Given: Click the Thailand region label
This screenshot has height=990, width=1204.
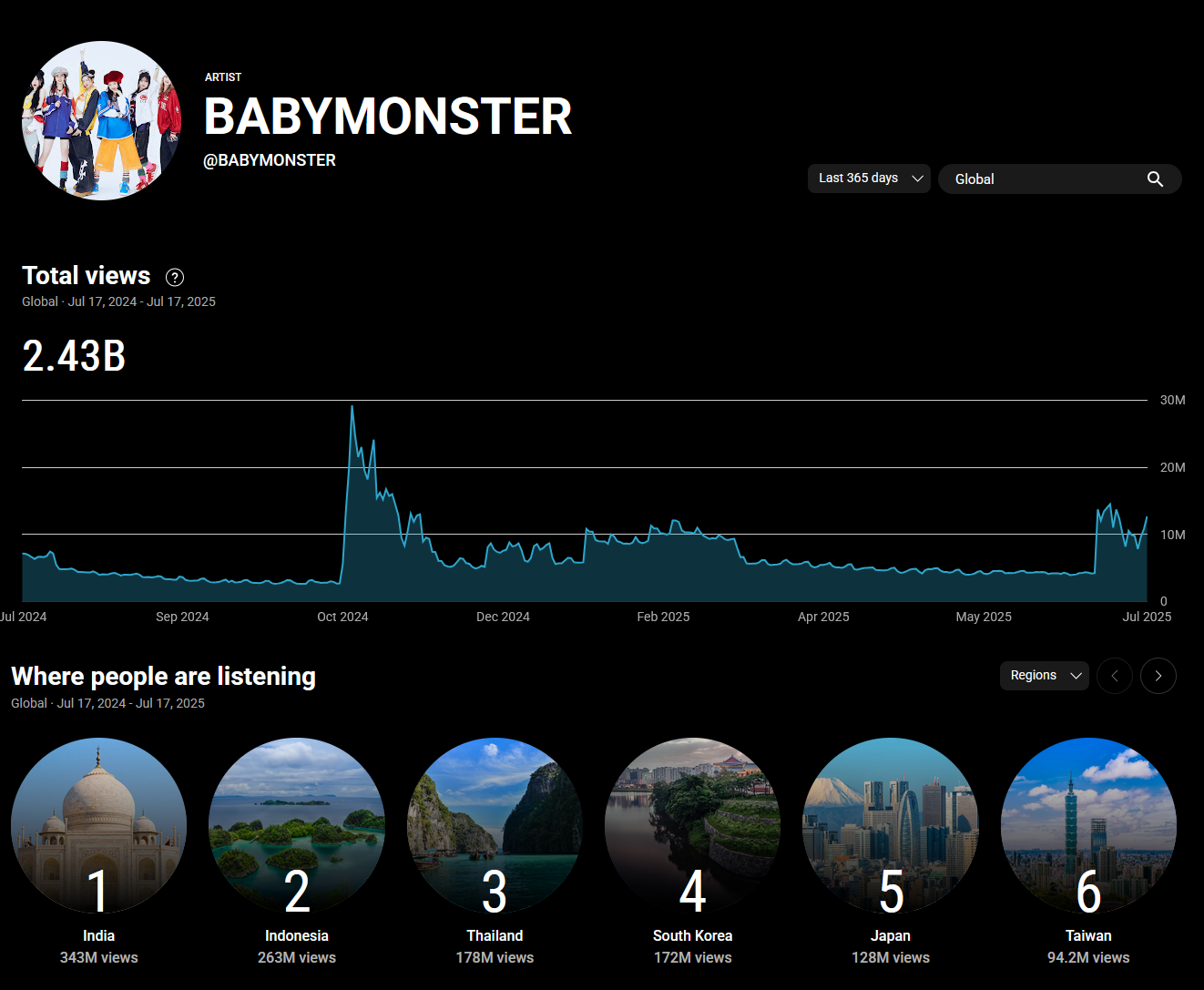Looking at the screenshot, I should pyautogui.click(x=495, y=935).
